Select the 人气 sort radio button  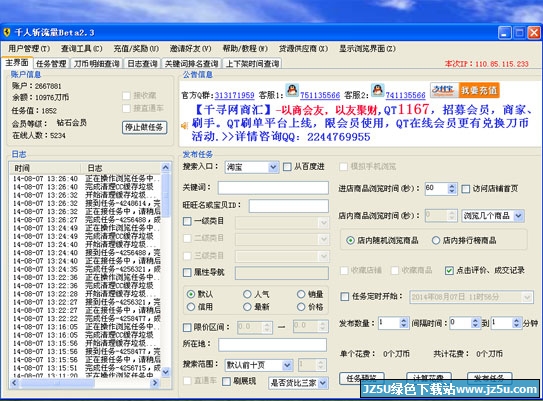(247, 294)
